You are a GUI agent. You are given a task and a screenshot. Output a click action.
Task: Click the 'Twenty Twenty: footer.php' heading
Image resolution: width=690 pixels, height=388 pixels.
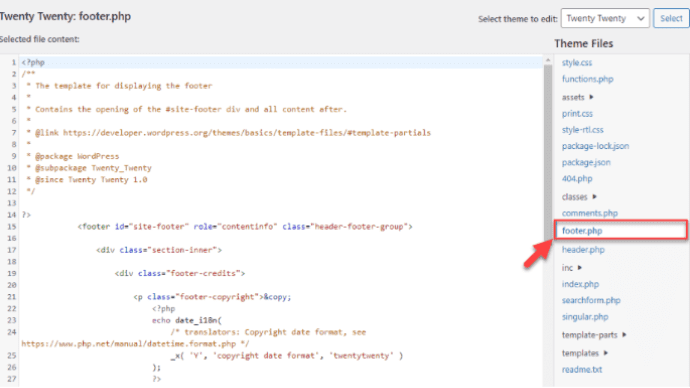click(x=65, y=16)
